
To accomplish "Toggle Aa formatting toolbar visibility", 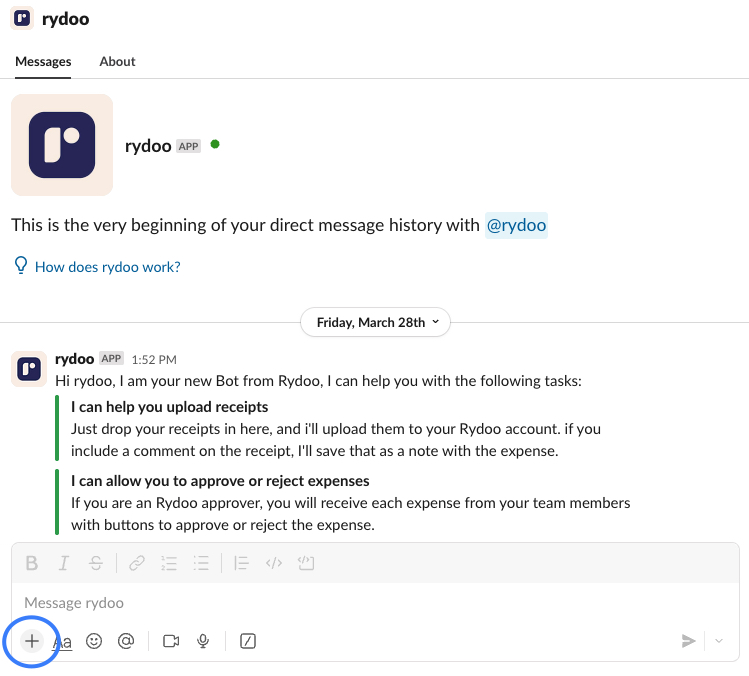I will (63, 642).
